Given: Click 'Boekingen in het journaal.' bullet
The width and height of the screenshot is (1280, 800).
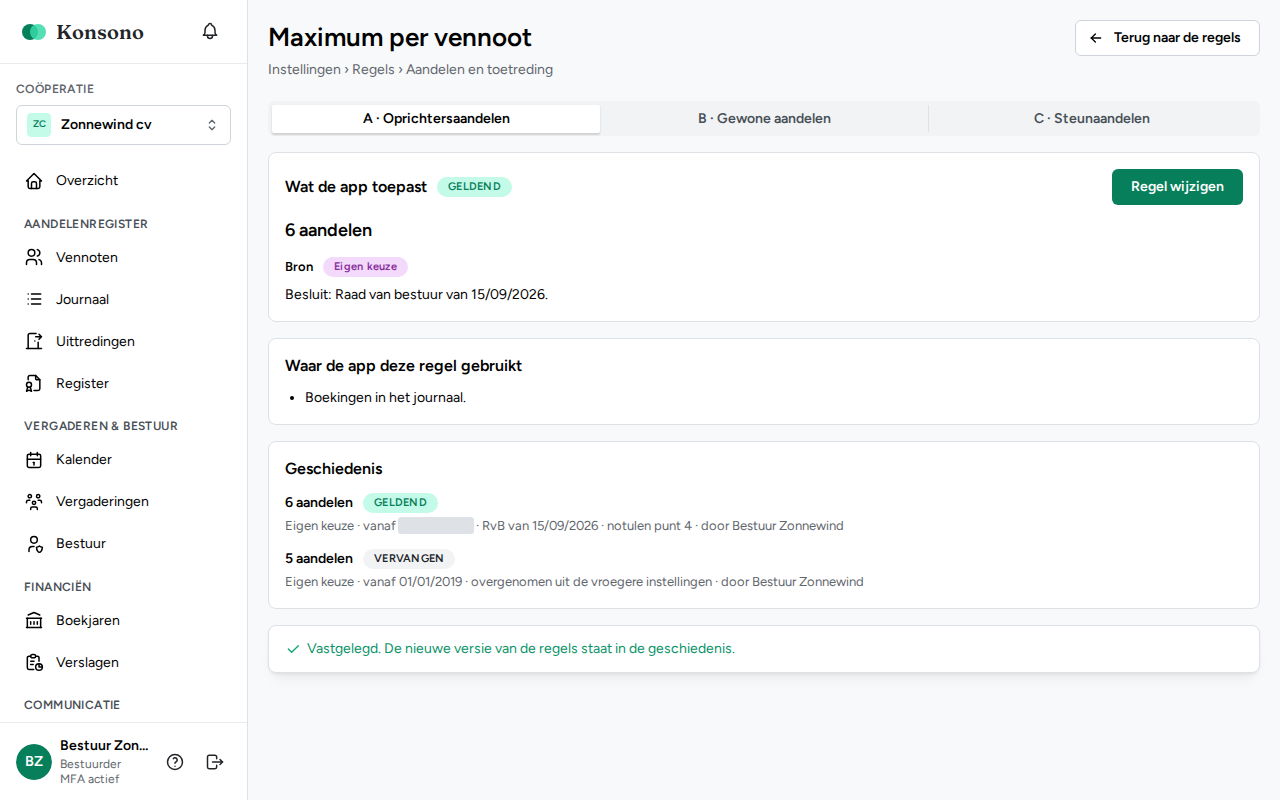Looking at the screenshot, I should point(385,398).
